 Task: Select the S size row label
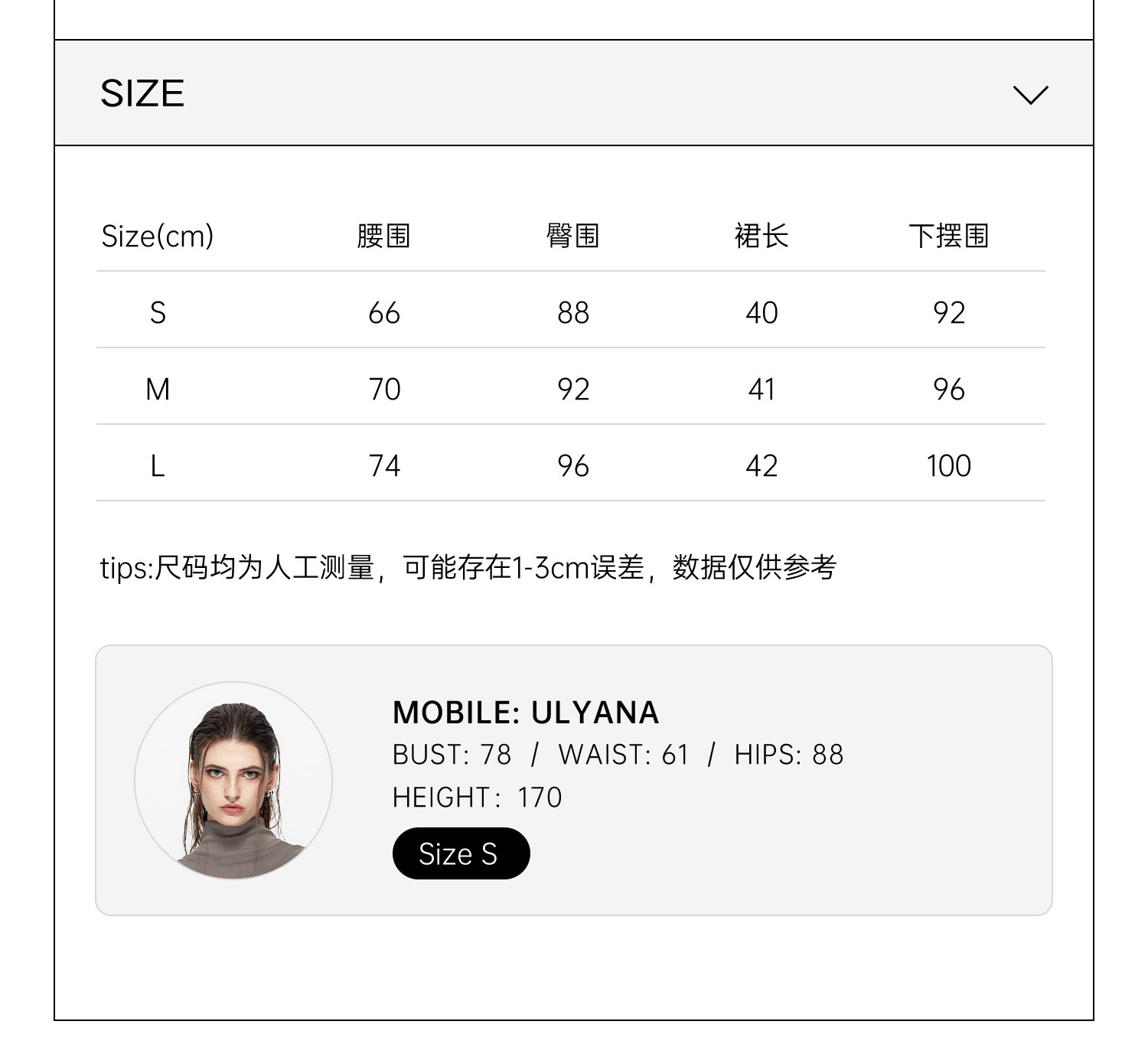158,313
